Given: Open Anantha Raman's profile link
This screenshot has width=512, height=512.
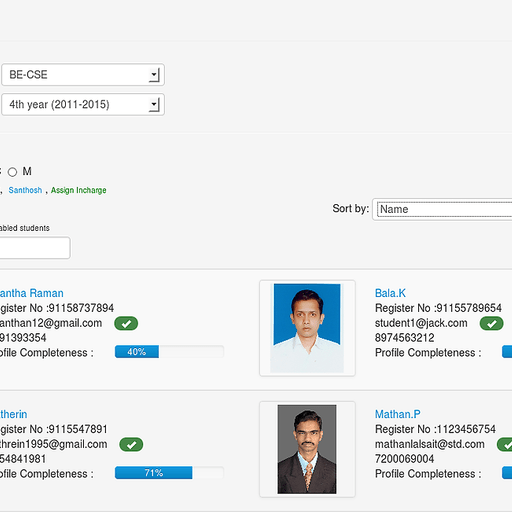Looking at the screenshot, I should tap(32, 293).
